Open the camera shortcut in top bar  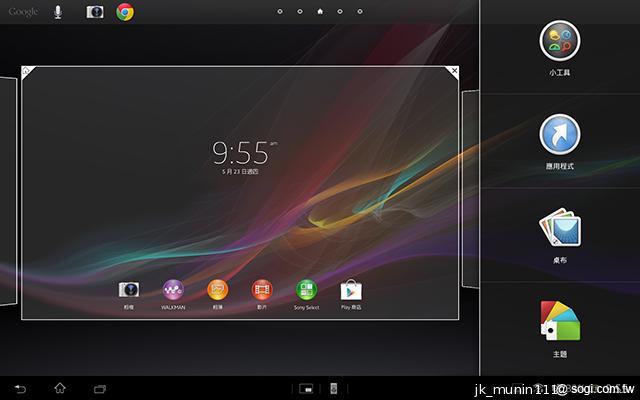(x=95, y=12)
